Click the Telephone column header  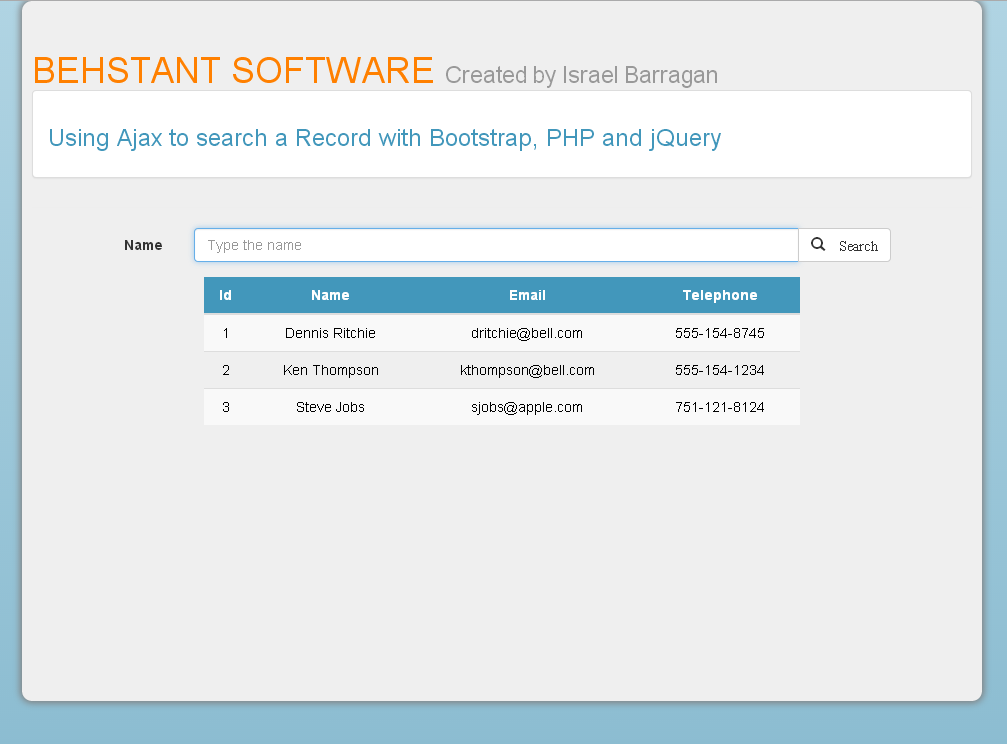pyautogui.click(x=720, y=296)
